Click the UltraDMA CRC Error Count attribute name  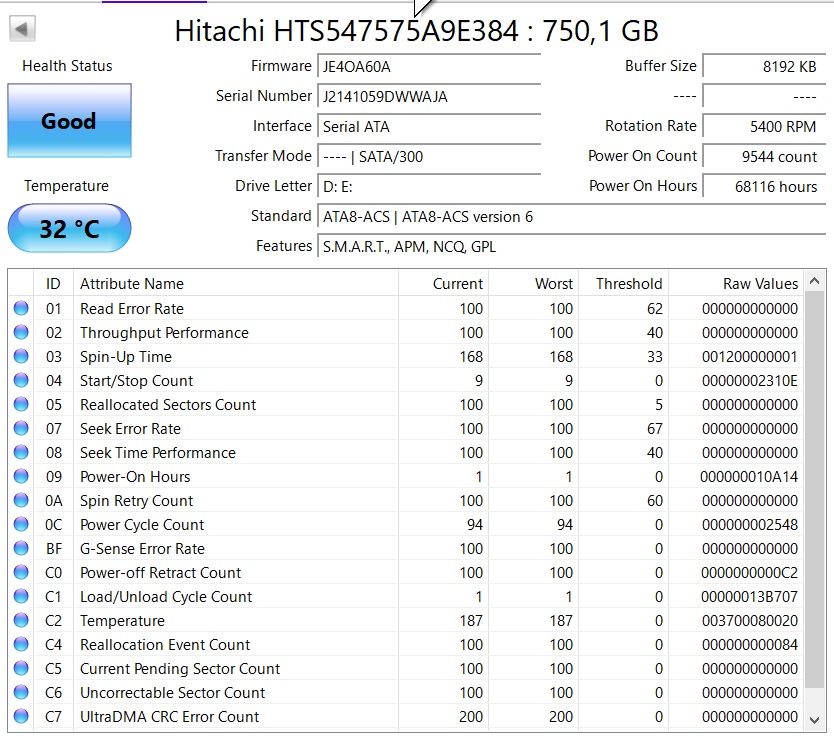pos(169,716)
